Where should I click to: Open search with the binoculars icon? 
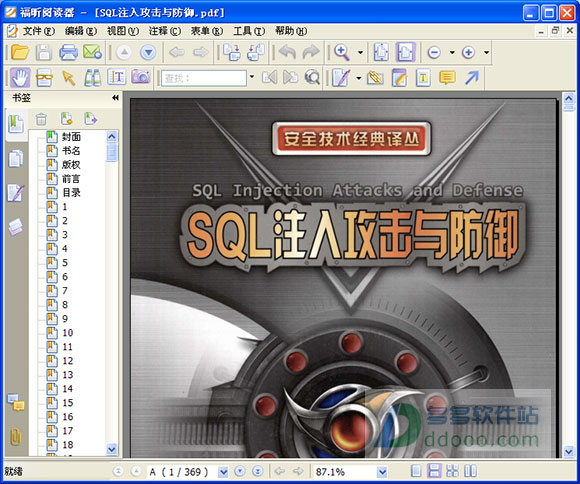(x=92, y=78)
